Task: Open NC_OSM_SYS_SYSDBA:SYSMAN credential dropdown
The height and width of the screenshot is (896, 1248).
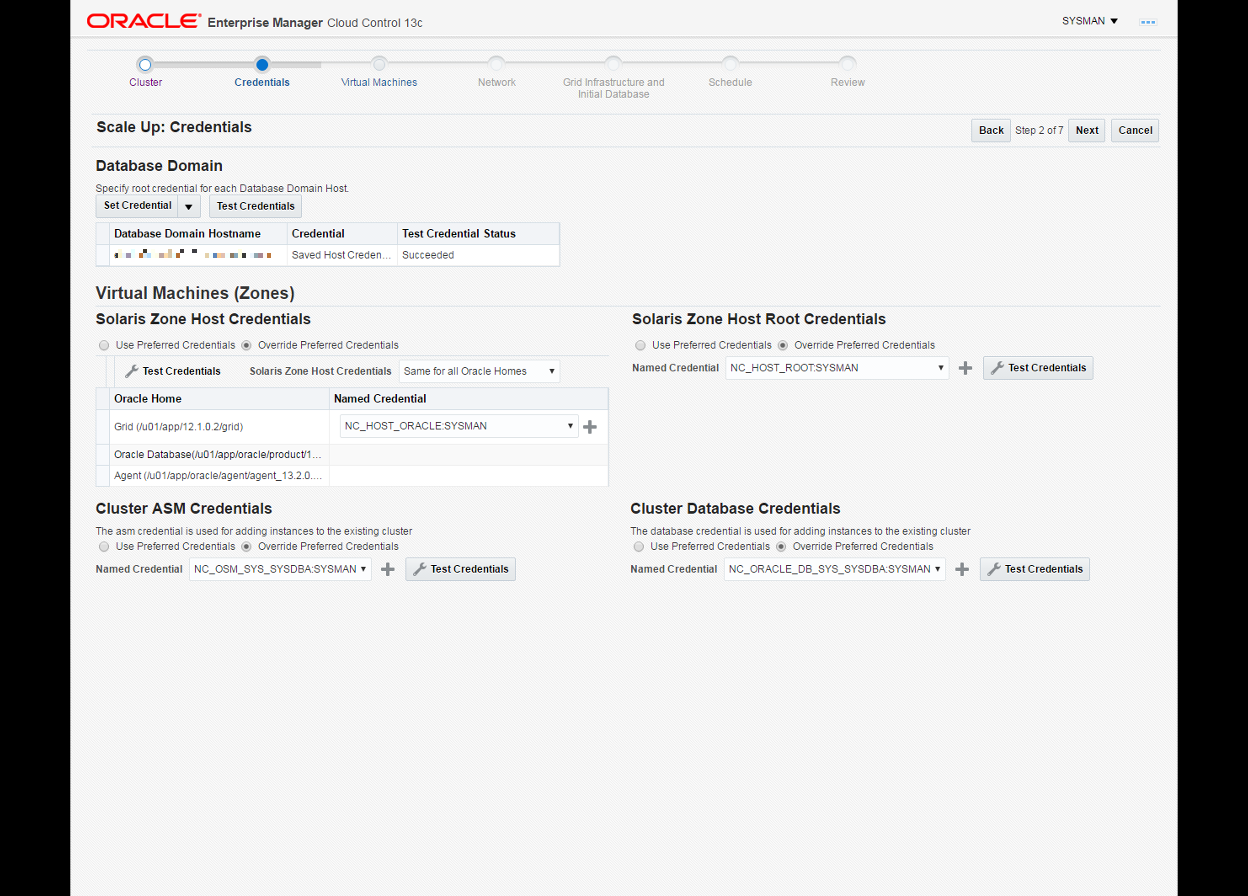Action: click(280, 569)
